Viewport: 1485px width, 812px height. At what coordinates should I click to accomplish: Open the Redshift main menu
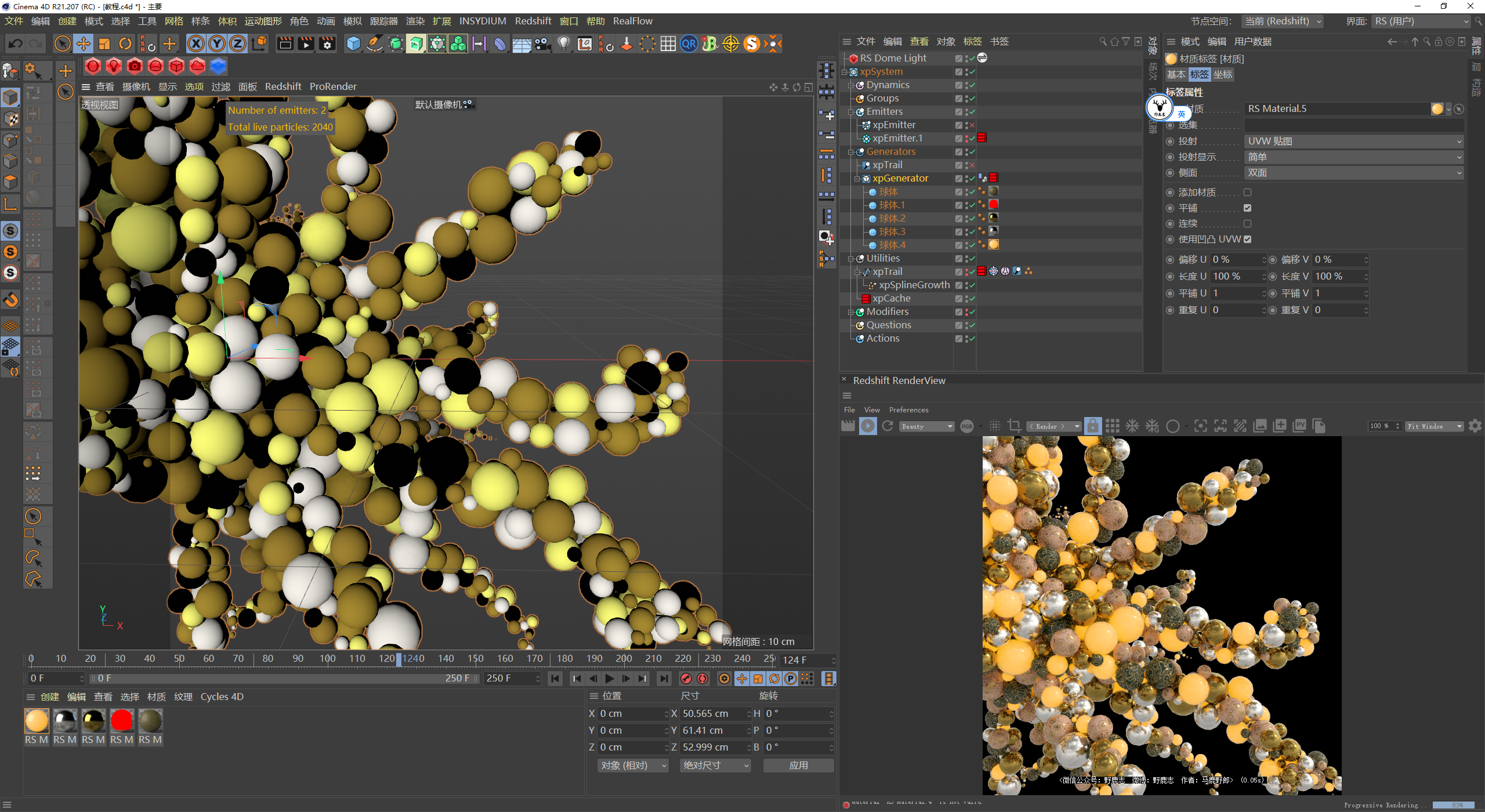coord(533,21)
